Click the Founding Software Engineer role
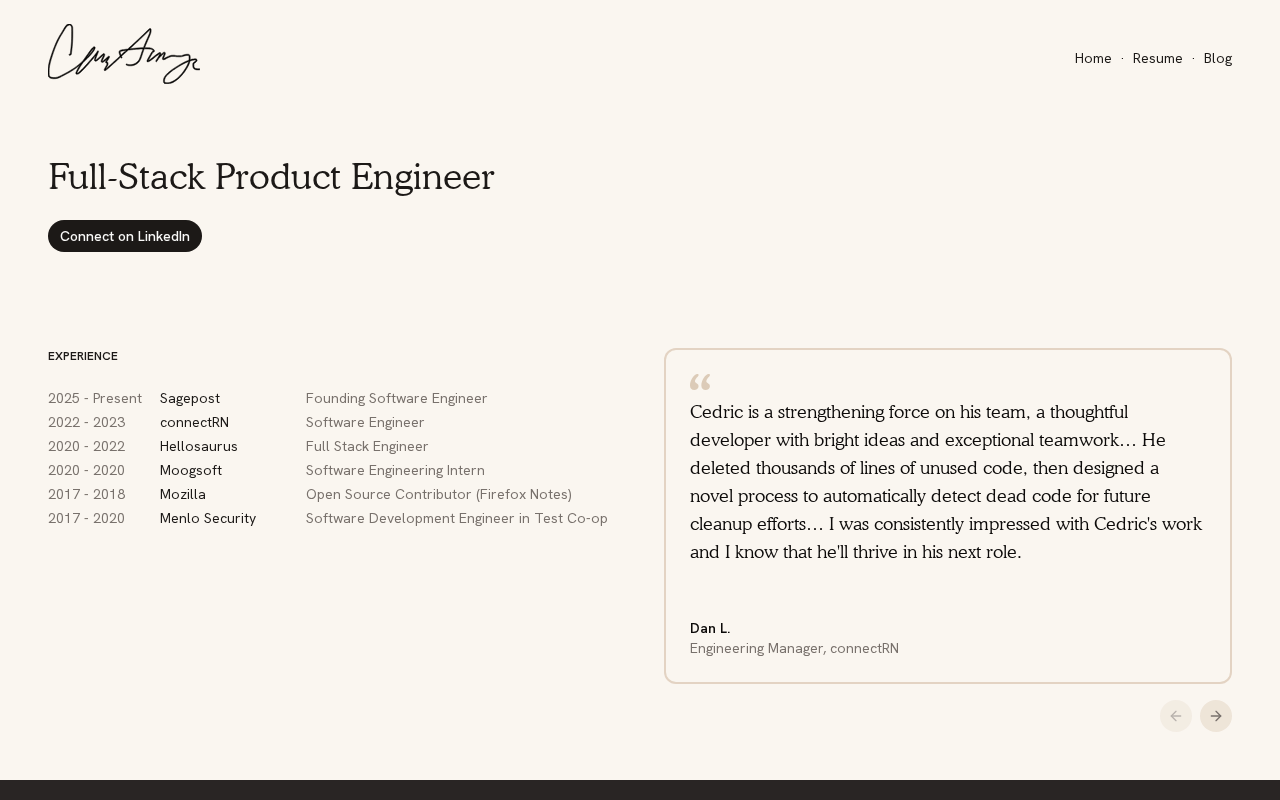The width and height of the screenshot is (1280, 800). (x=396, y=398)
